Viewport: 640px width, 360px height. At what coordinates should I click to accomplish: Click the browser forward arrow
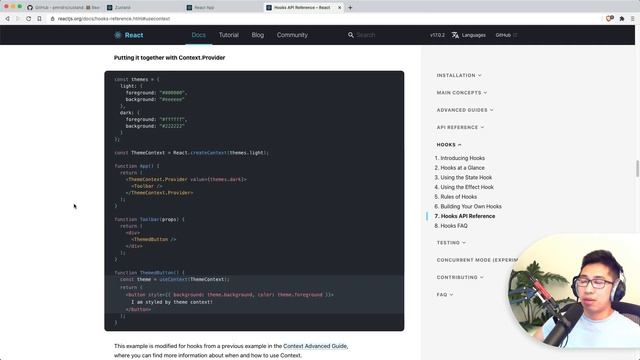tap(18, 19)
